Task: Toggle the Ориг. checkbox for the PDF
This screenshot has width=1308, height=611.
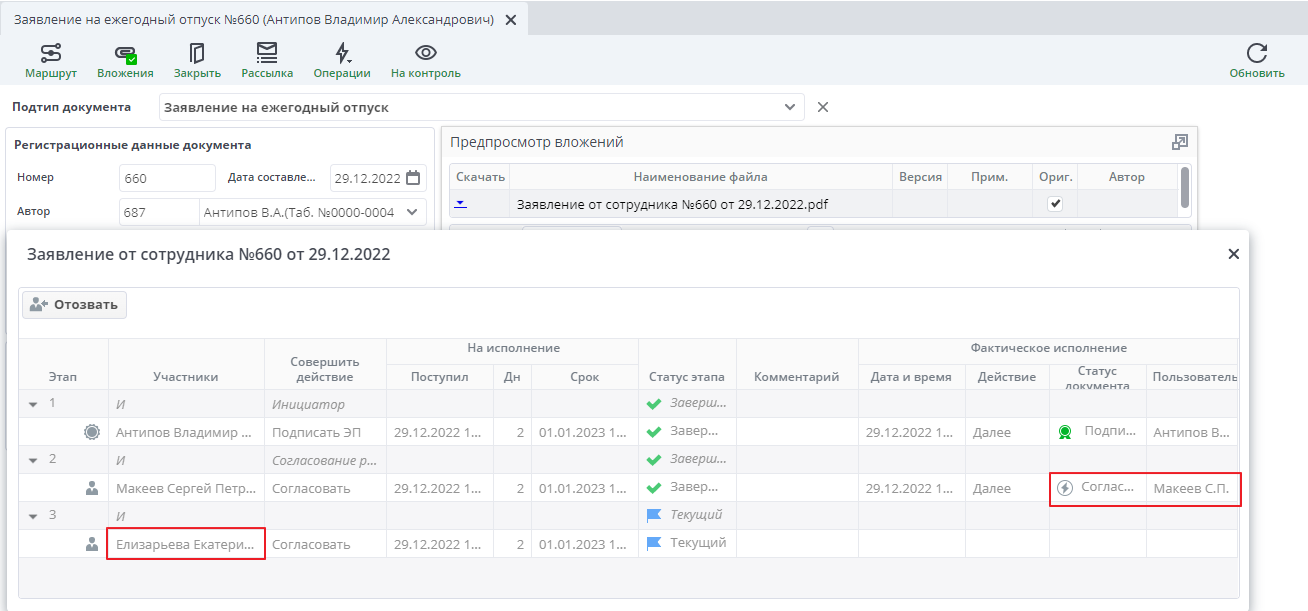Action: pyautogui.click(x=1055, y=203)
